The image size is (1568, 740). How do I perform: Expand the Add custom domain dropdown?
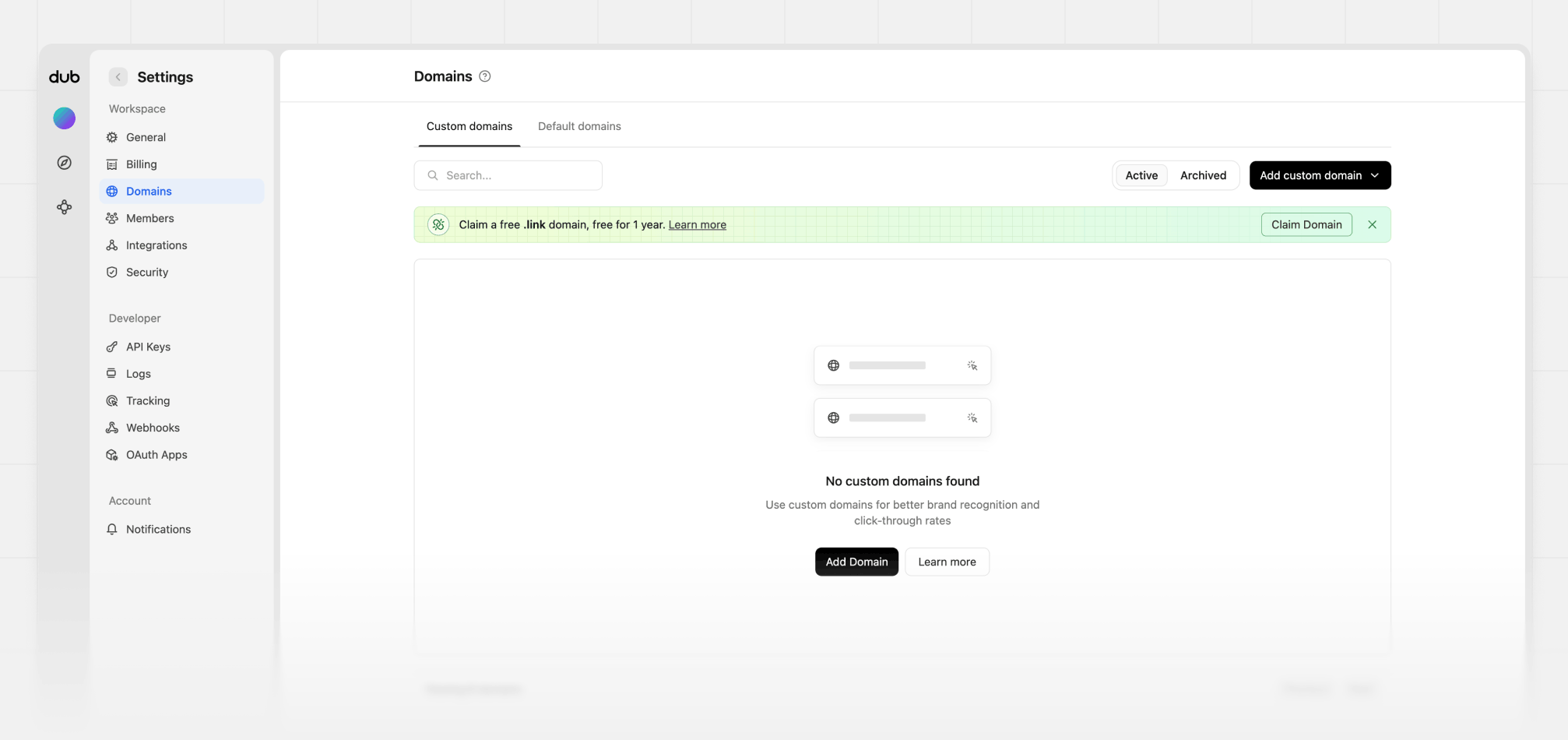pos(1320,175)
